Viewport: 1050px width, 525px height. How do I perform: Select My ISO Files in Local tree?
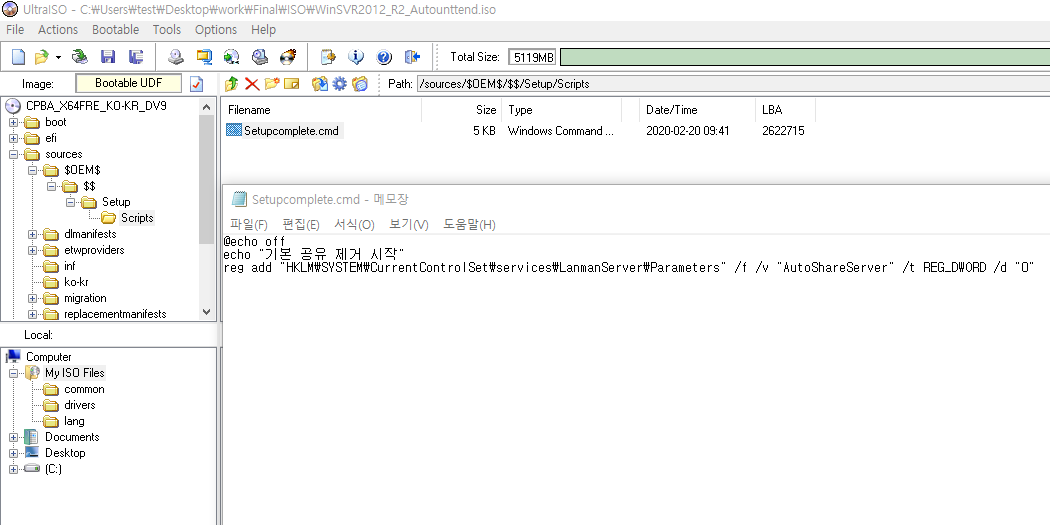click(74, 373)
